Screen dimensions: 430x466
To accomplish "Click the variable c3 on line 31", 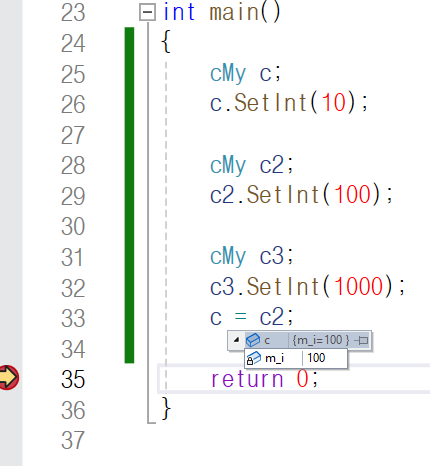I will pyautogui.click(x=272, y=257).
